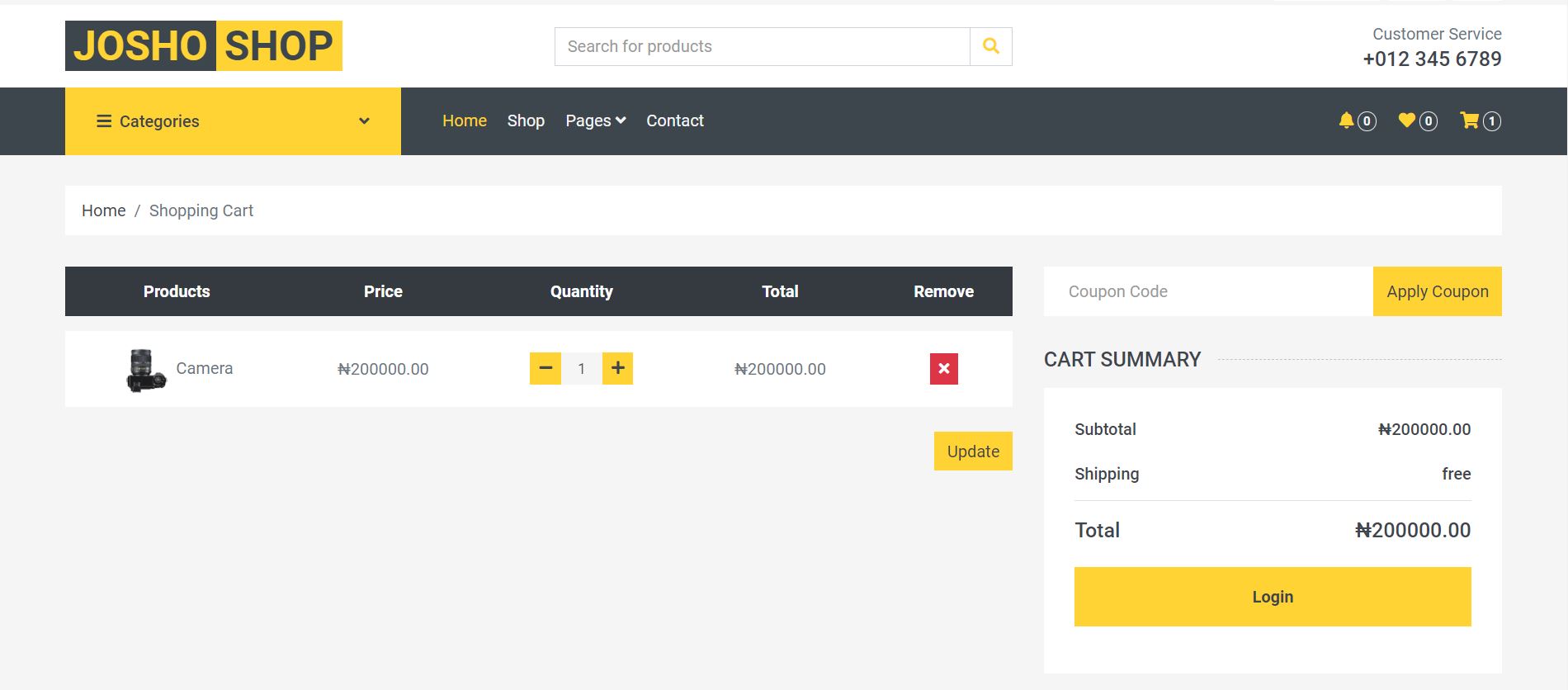
Task: Remove Camera with the red X button
Action: click(943, 369)
